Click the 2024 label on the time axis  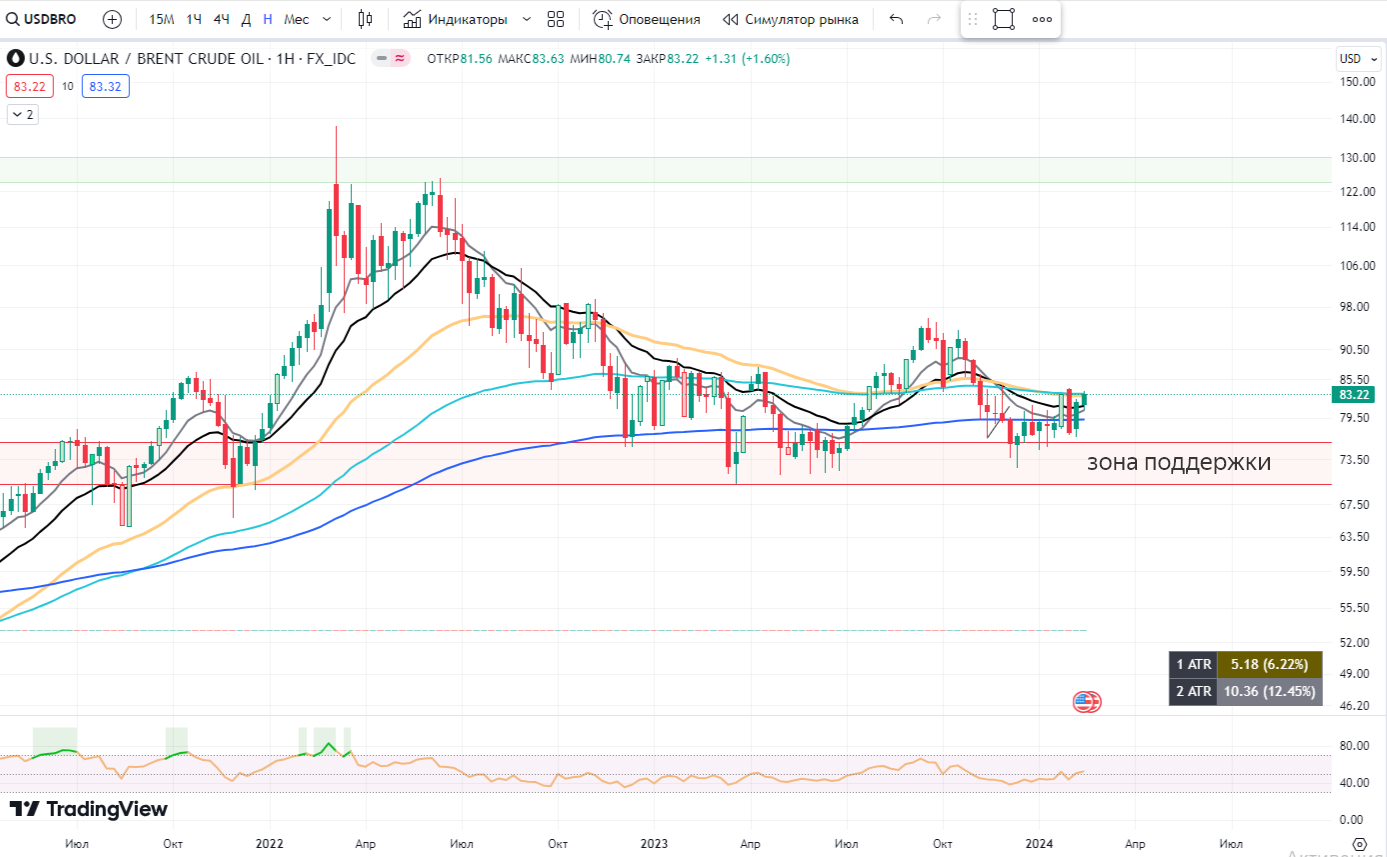(1040, 844)
